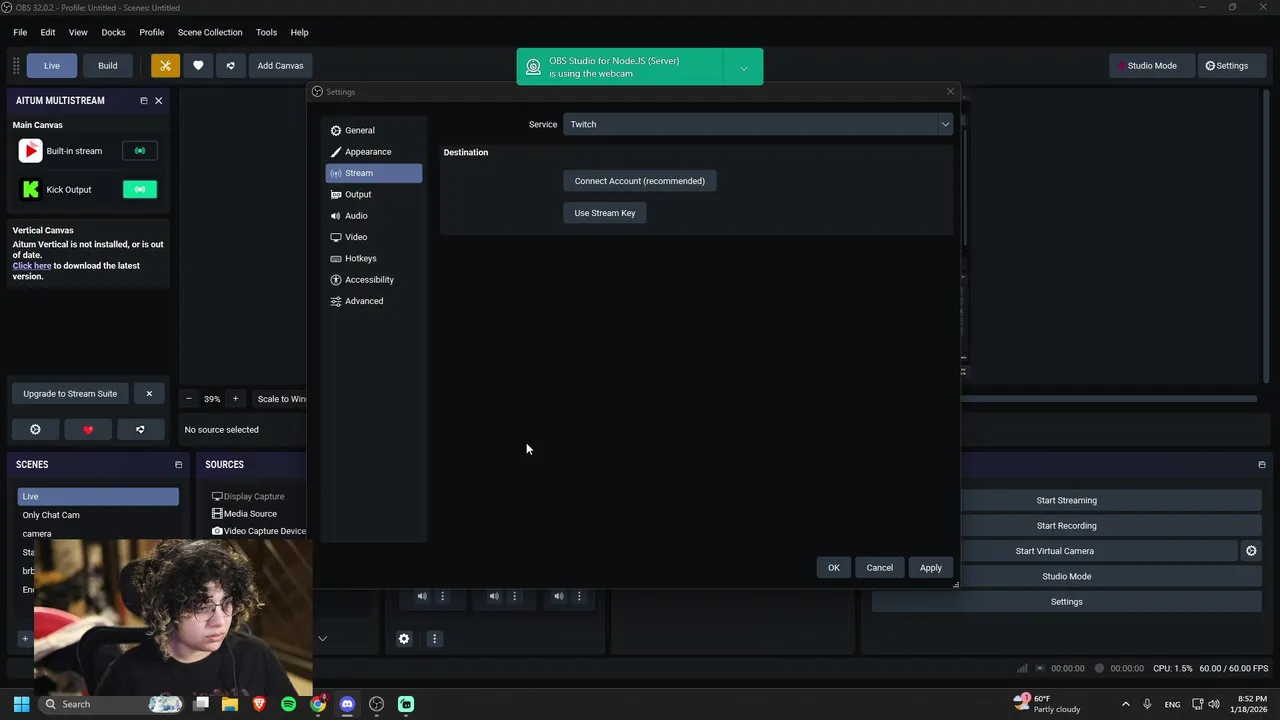Switch to Live mode
This screenshot has height=720, width=1280.
point(52,66)
